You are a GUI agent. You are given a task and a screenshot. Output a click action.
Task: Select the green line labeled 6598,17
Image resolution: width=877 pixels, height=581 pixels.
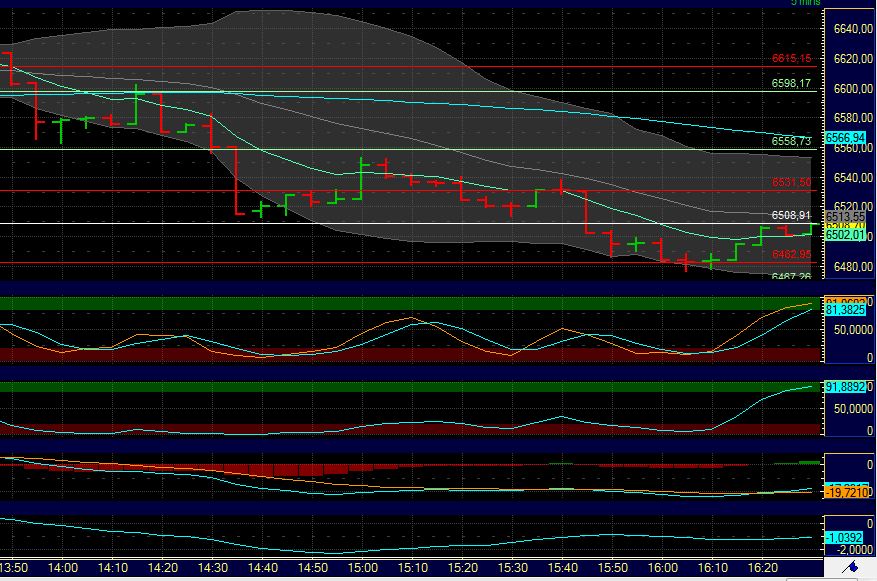tap(793, 83)
